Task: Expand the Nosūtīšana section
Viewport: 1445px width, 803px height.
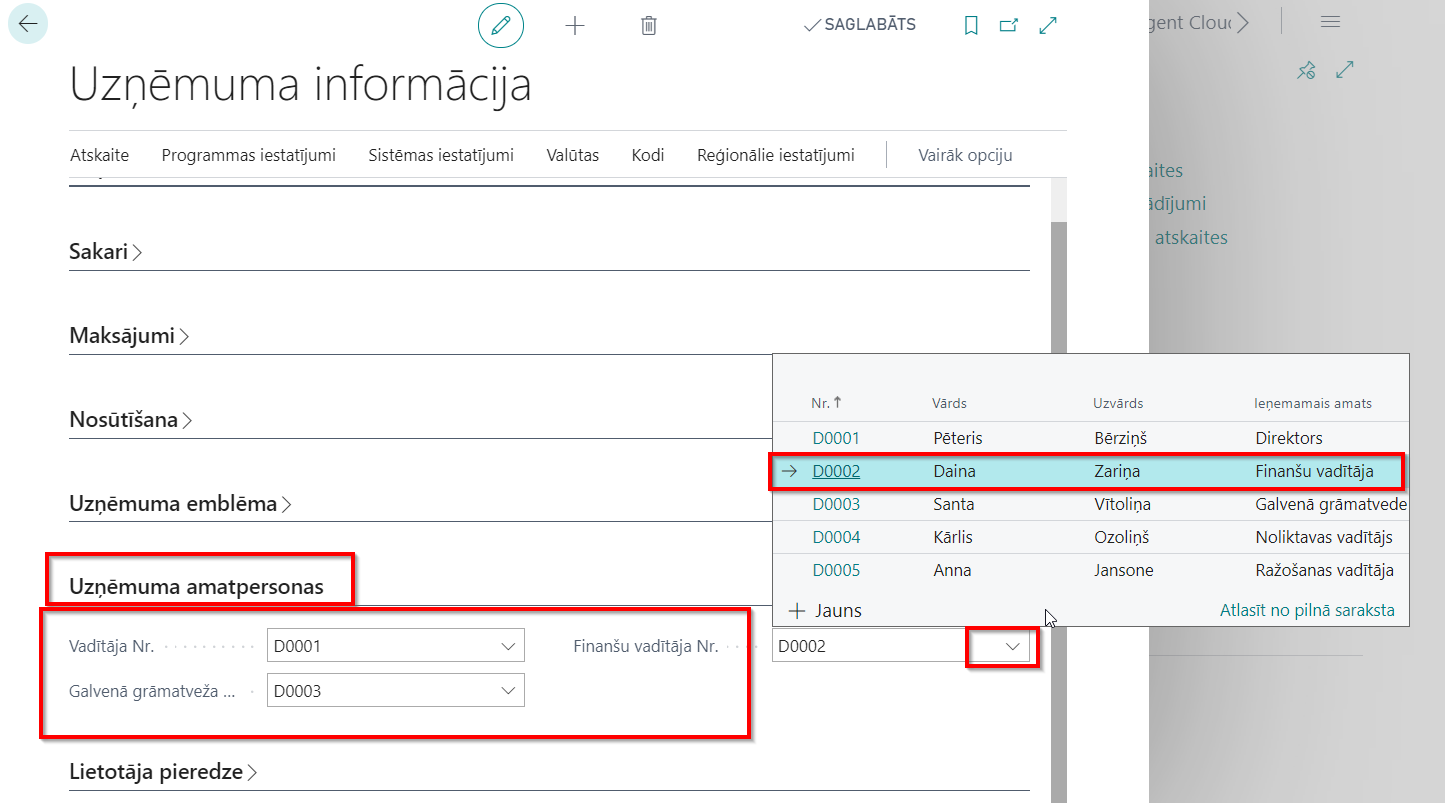Action: (131, 420)
